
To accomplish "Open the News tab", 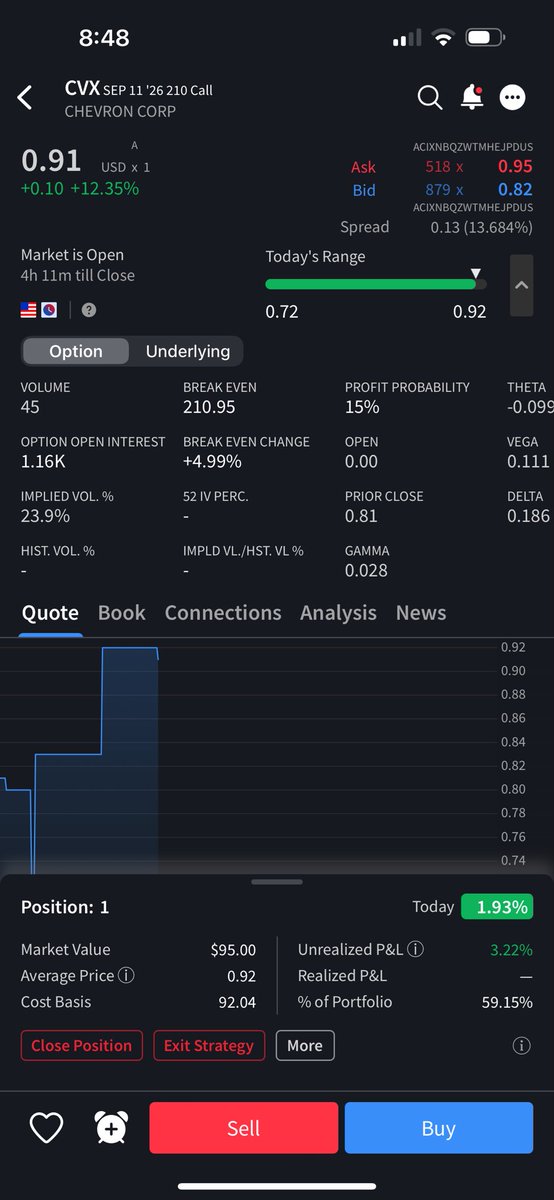I will point(421,613).
